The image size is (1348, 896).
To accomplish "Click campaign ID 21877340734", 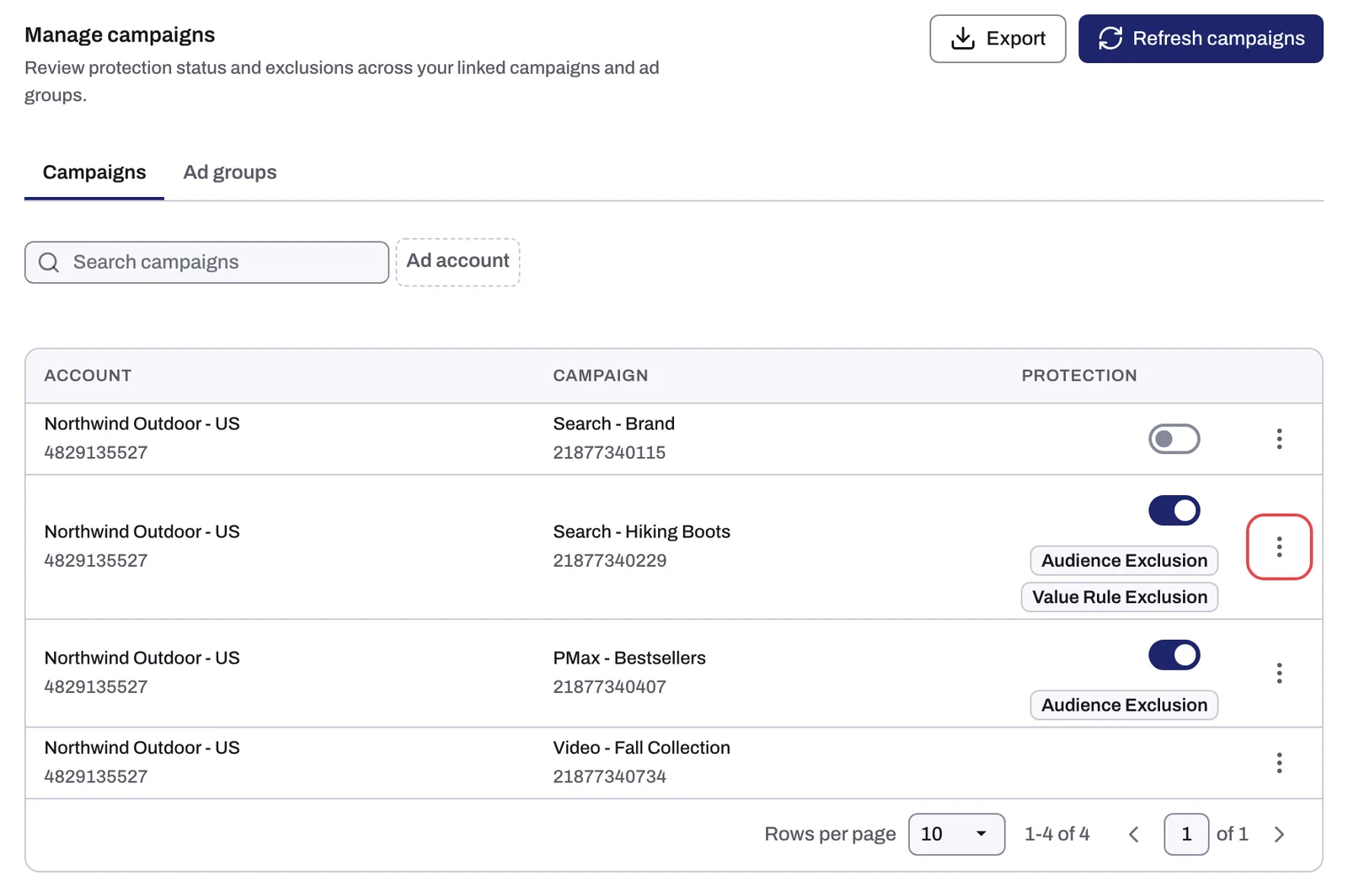I will (x=610, y=776).
